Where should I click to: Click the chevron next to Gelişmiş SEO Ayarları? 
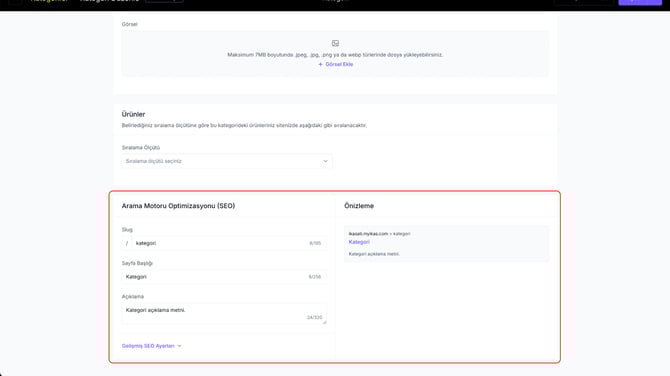[x=179, y=346]
